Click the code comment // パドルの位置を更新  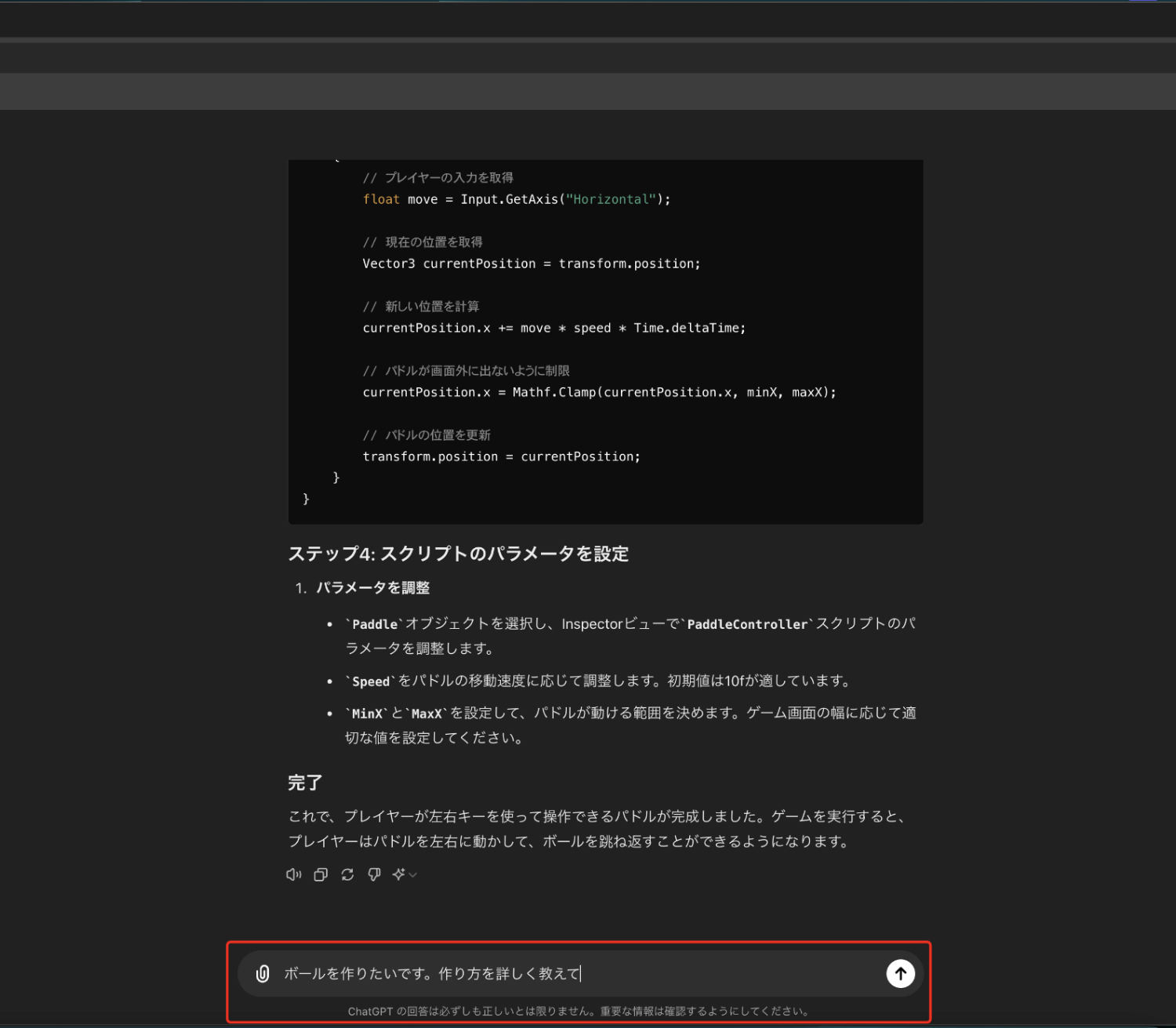click(426, 435)
